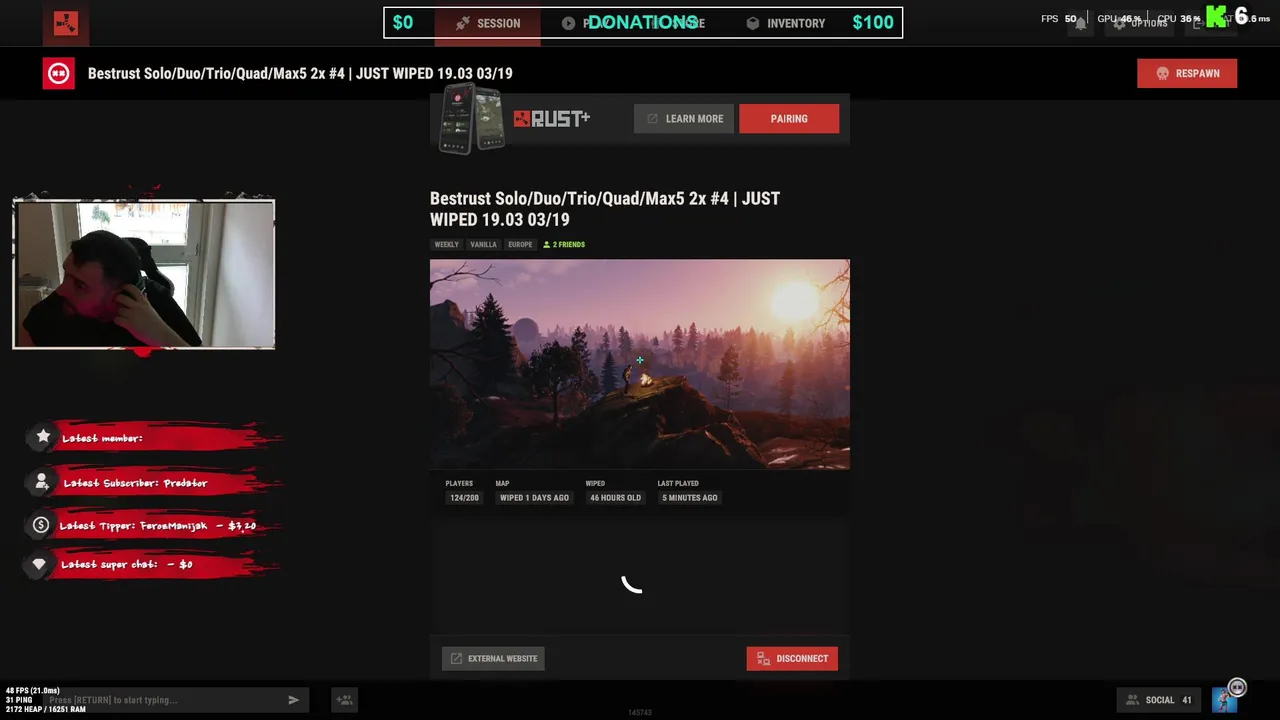Click the 5 MINUTES AGO last played value
The image size is (1280, 720).
click(x=689, y=497)
